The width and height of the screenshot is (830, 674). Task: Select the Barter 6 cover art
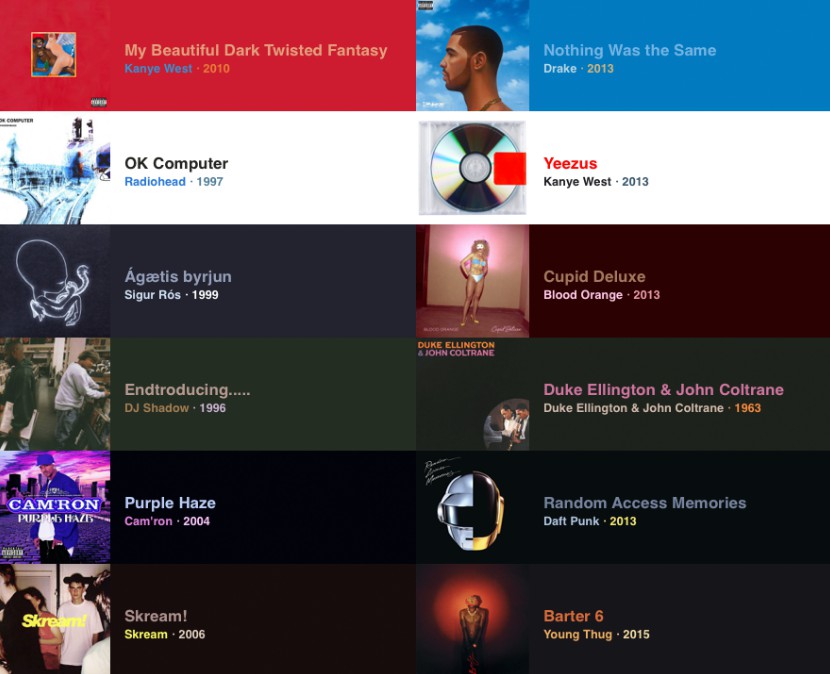tap(473, 619)
